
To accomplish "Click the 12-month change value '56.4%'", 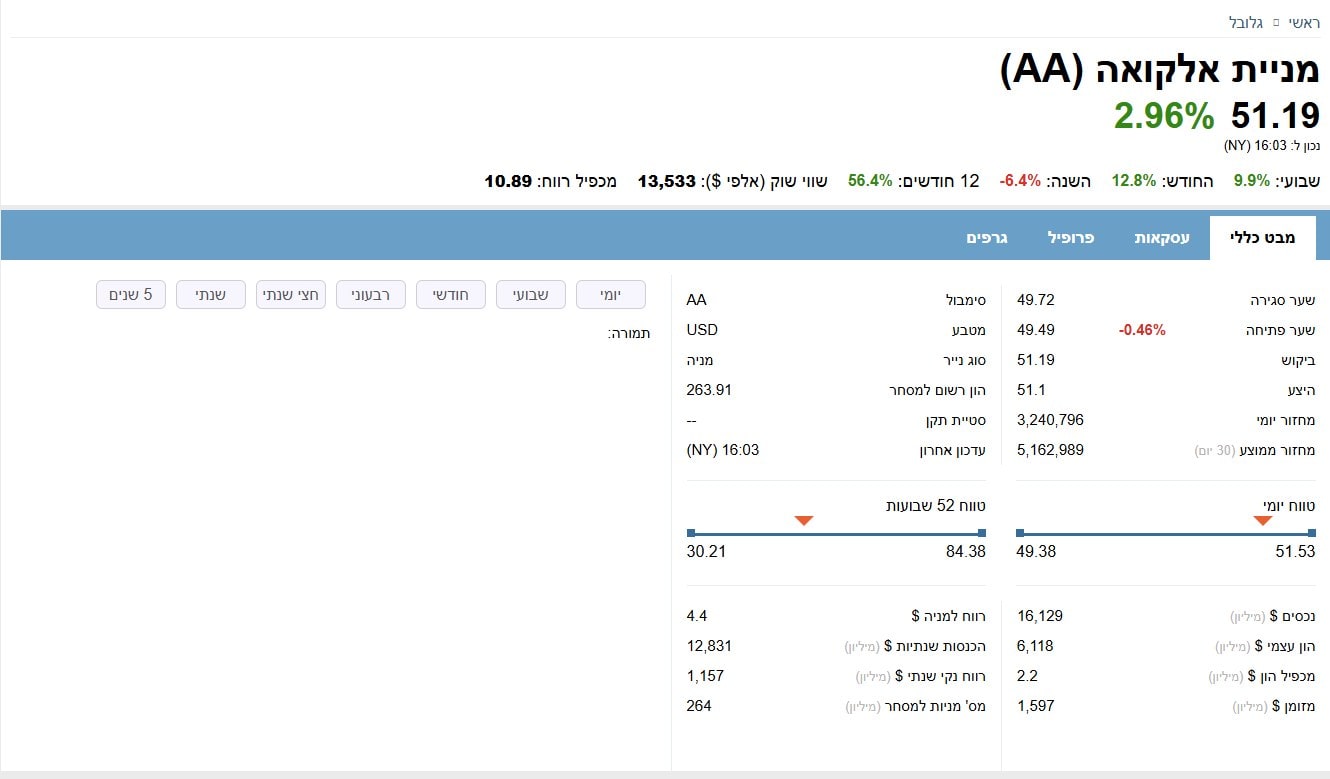I will point(870,181).
